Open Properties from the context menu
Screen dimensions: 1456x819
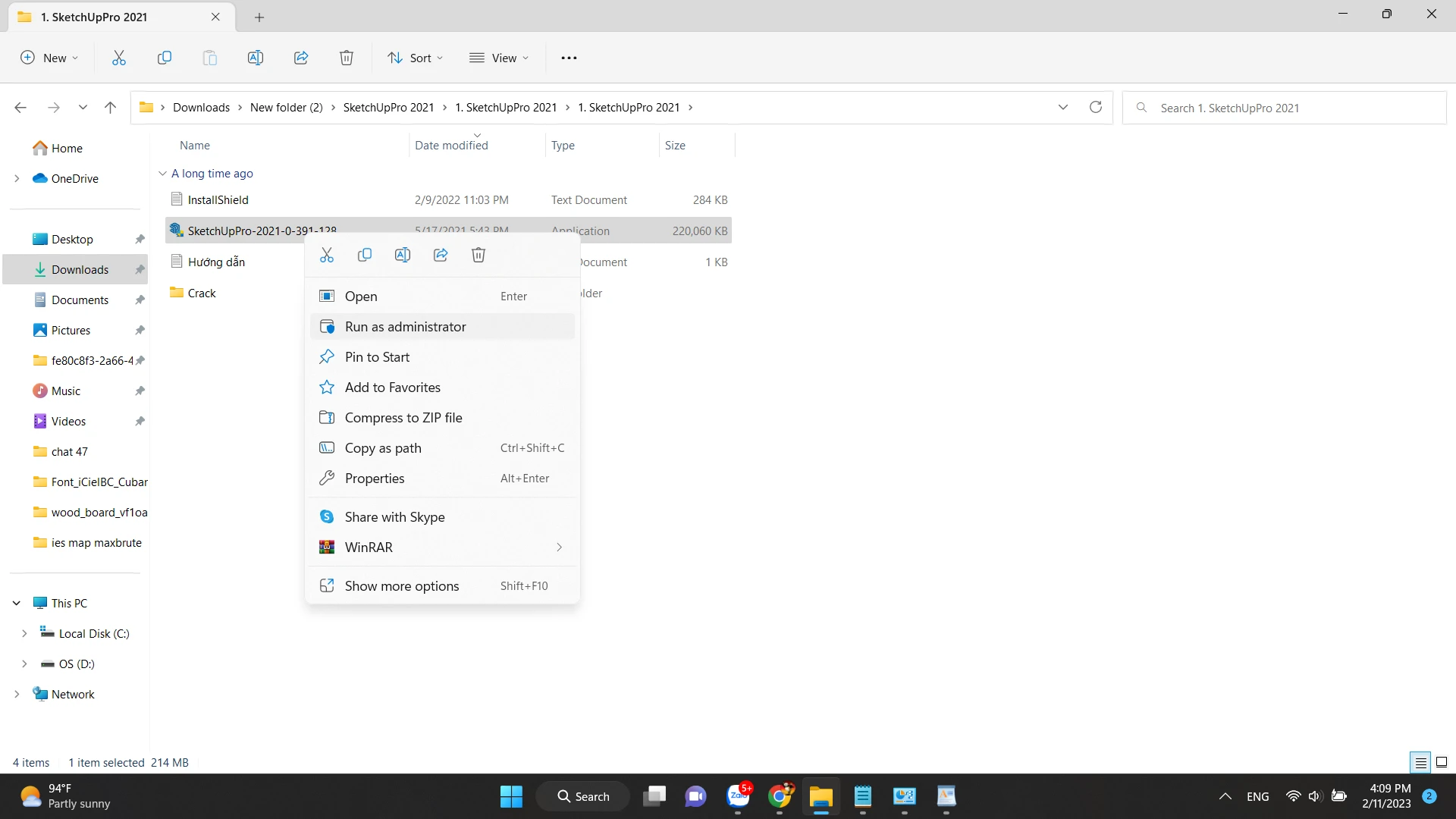pos(442,479)
